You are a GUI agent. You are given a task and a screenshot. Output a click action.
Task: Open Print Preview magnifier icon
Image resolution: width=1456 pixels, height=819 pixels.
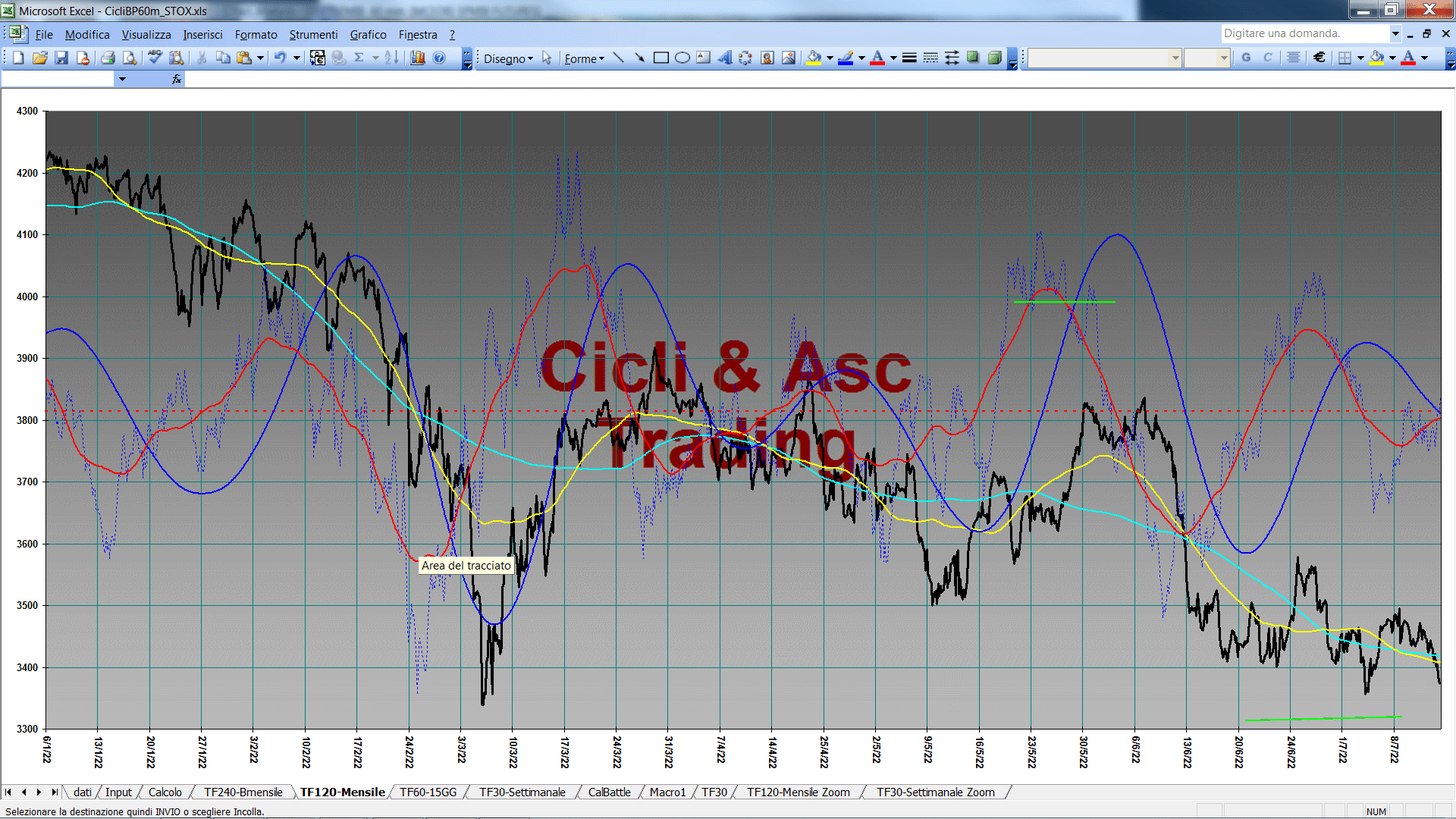130,58
